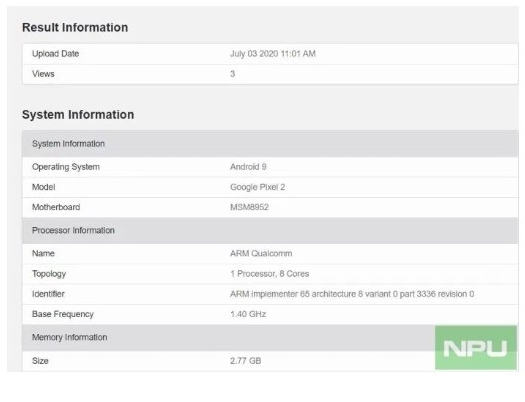Select the ARM Qualcomm processor name
525x402 pixels.
(261, 253)
